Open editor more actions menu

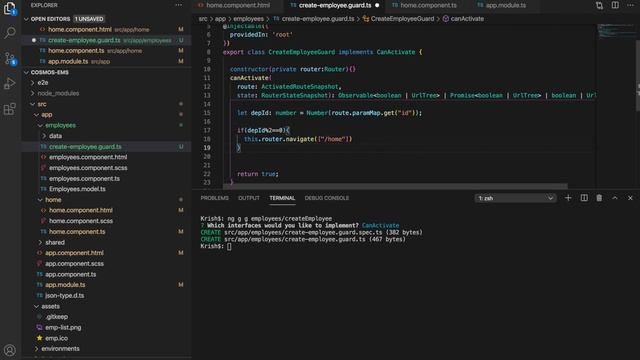point(630,5)
